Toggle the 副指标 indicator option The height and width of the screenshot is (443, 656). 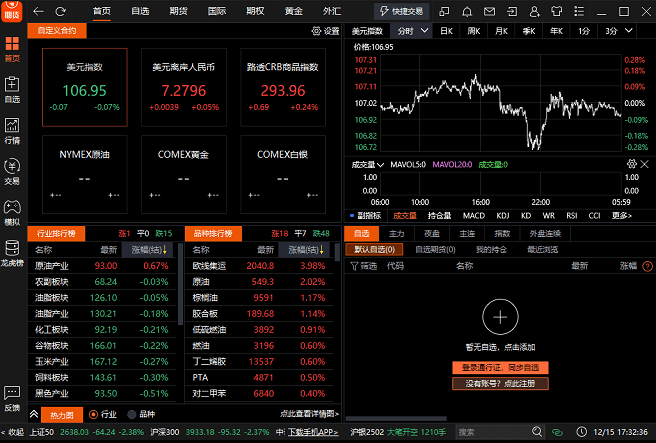365,215
